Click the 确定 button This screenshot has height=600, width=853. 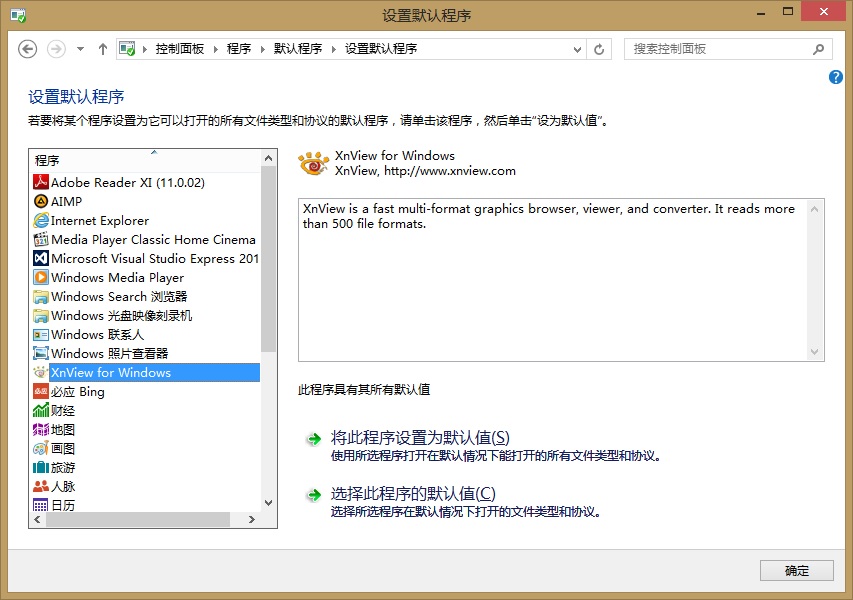click(x=796, y=571)
